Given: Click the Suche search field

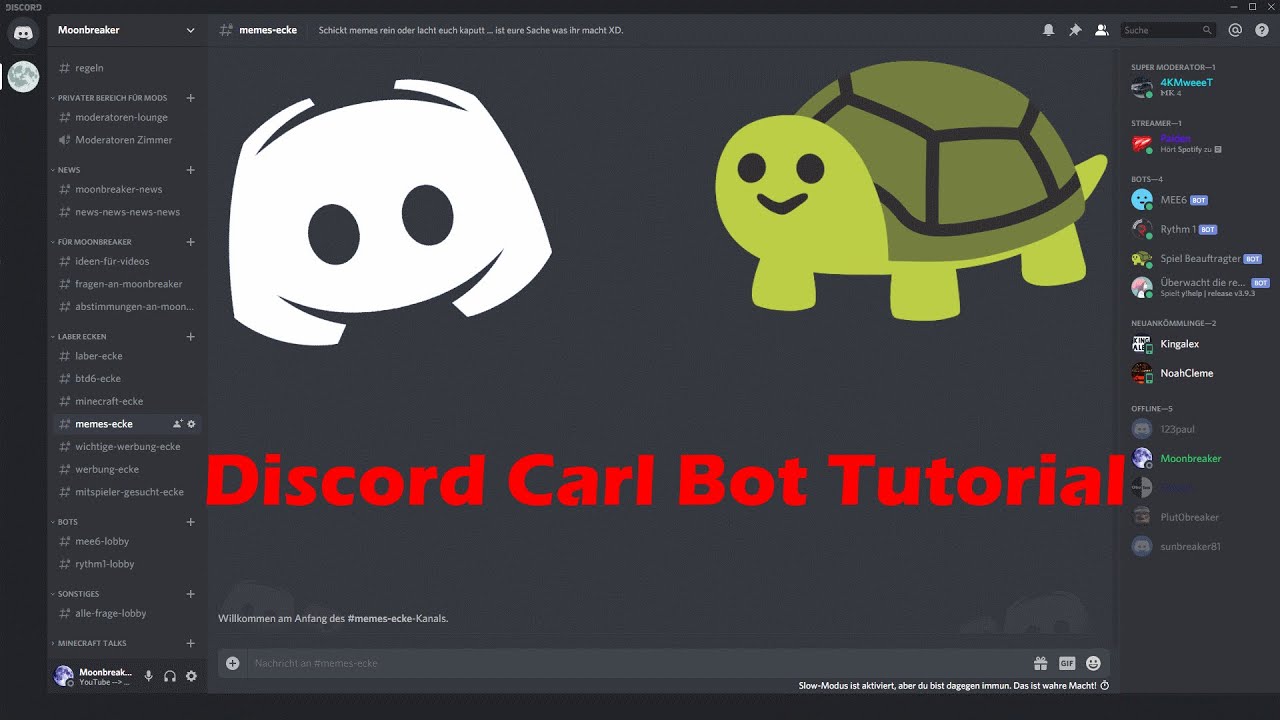Looking at the screenshot, I should click(1168, 30).
